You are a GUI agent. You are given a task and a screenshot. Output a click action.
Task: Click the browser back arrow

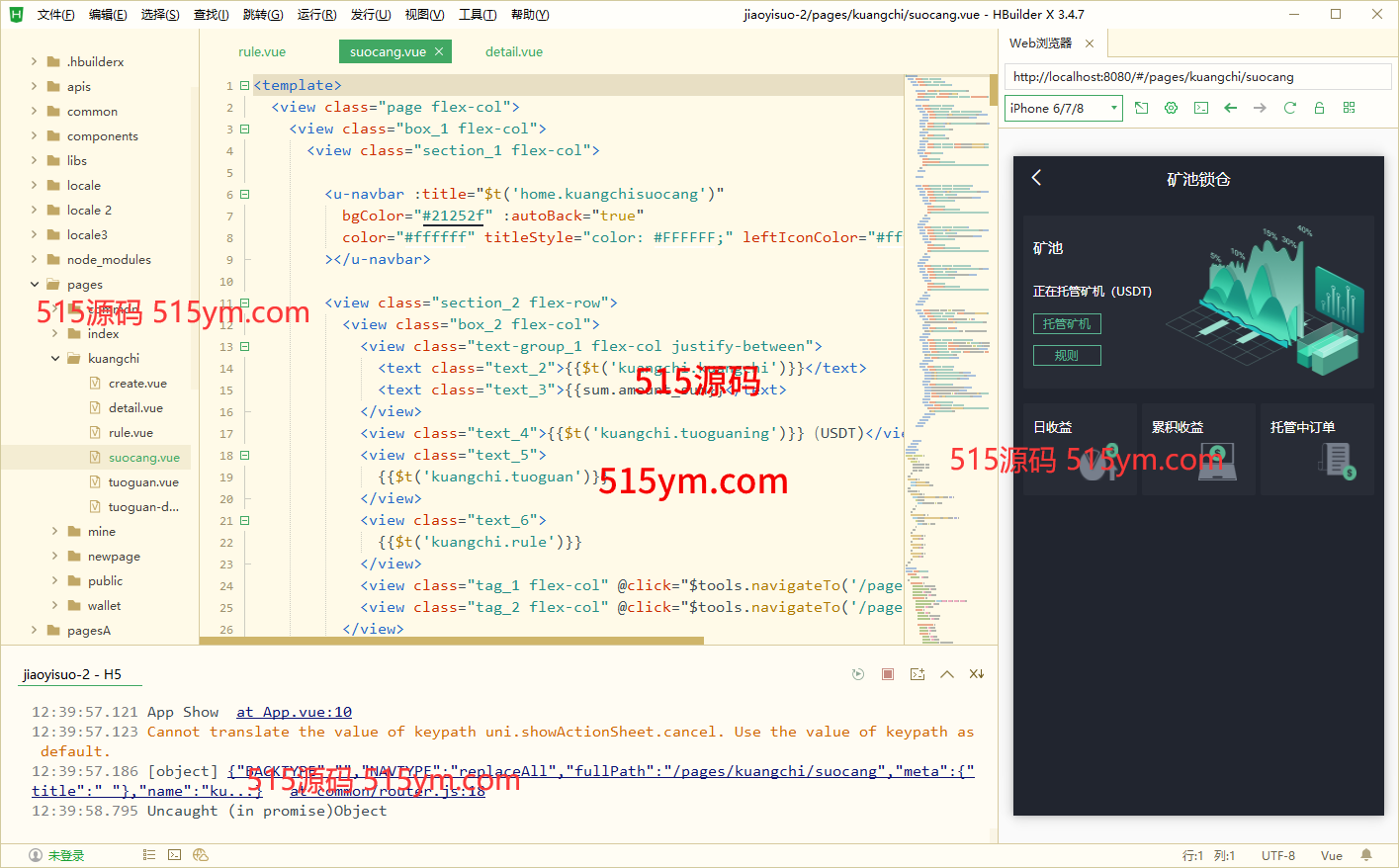(1230, 108)
